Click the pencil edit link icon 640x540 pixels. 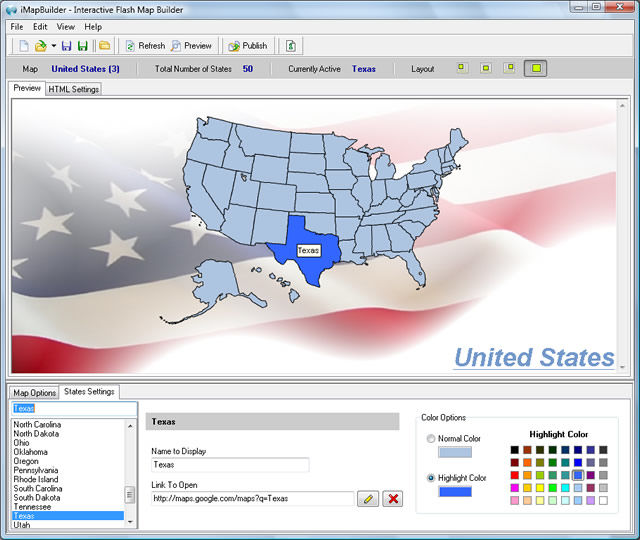pyautogui.click(x=368, y=498)
